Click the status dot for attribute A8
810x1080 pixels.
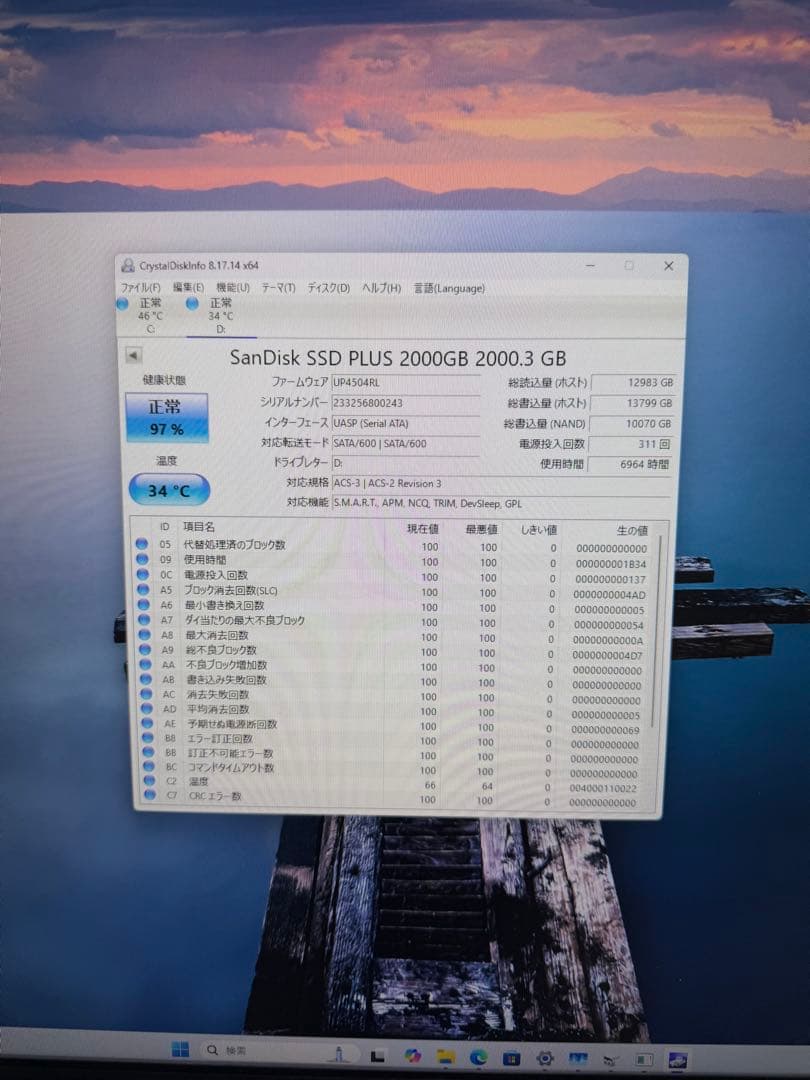point(144,634)
